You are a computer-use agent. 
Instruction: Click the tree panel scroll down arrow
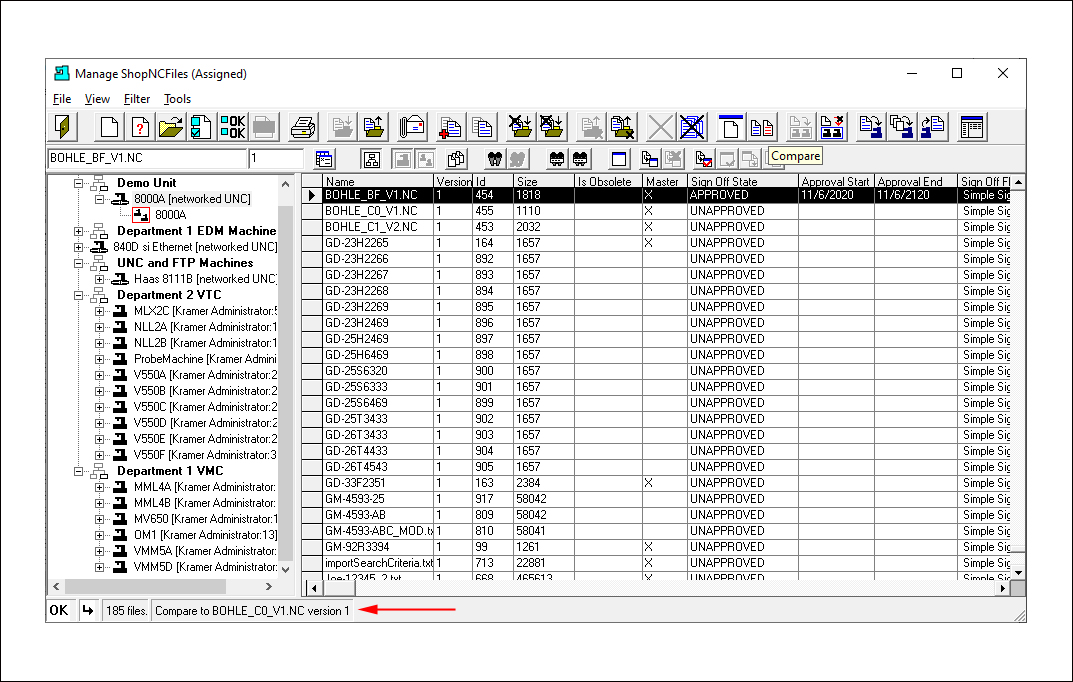point(285,569)
